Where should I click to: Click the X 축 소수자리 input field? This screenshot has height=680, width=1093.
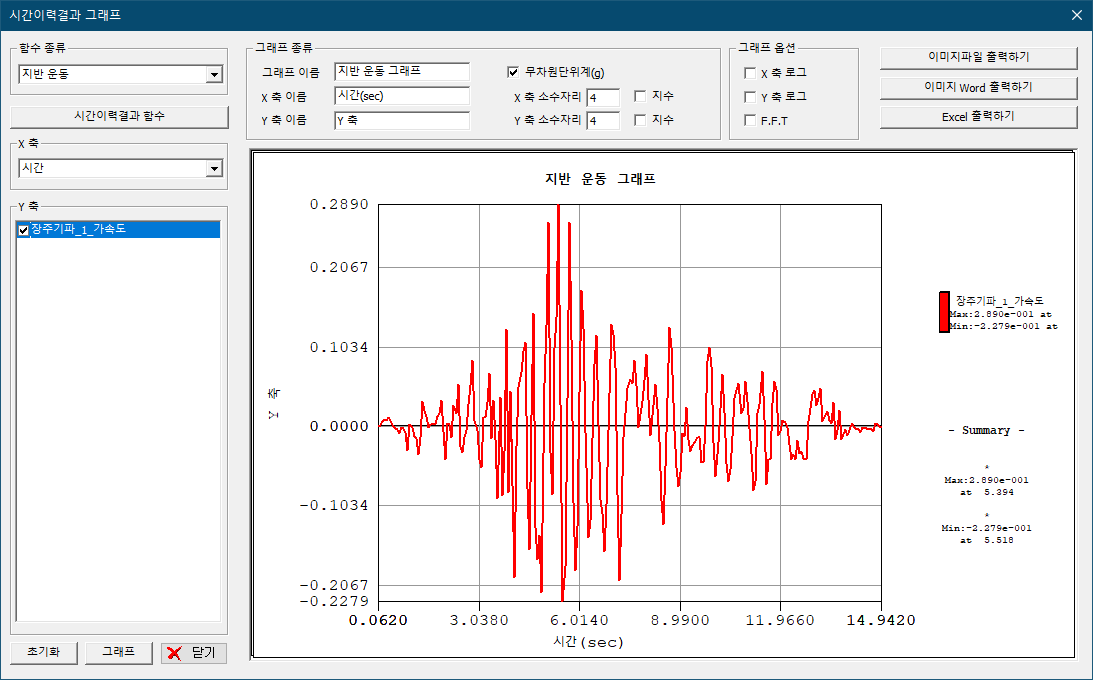pos(603,97)
